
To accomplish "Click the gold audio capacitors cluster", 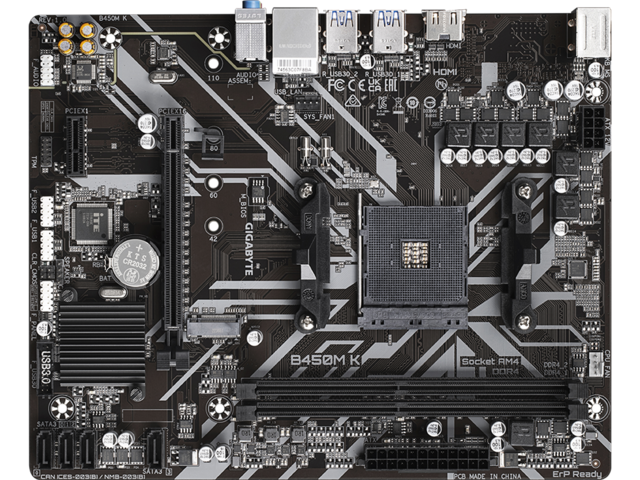I will (77, 38).
